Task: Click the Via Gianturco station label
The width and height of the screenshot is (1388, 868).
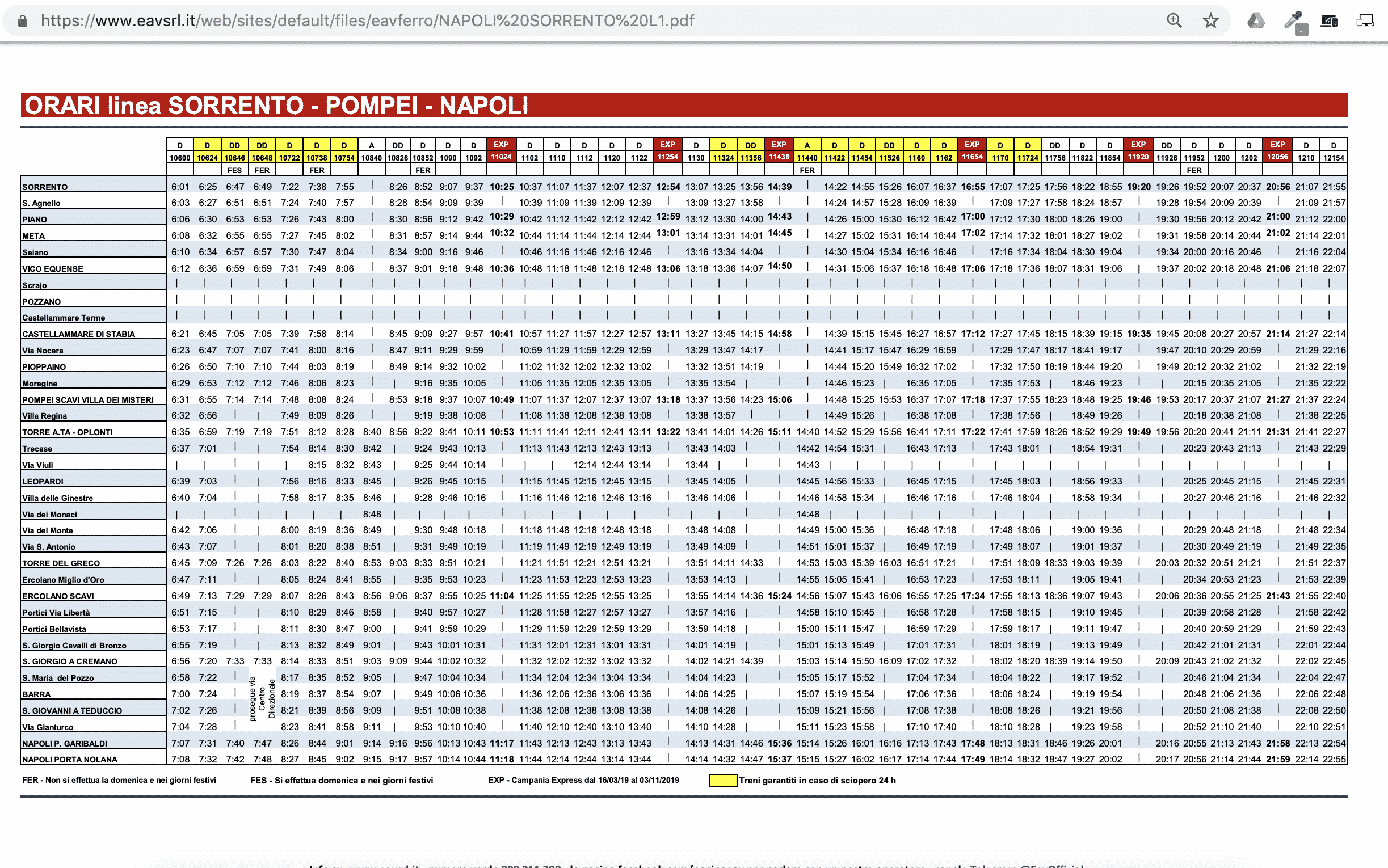Action: click(48, 727)
